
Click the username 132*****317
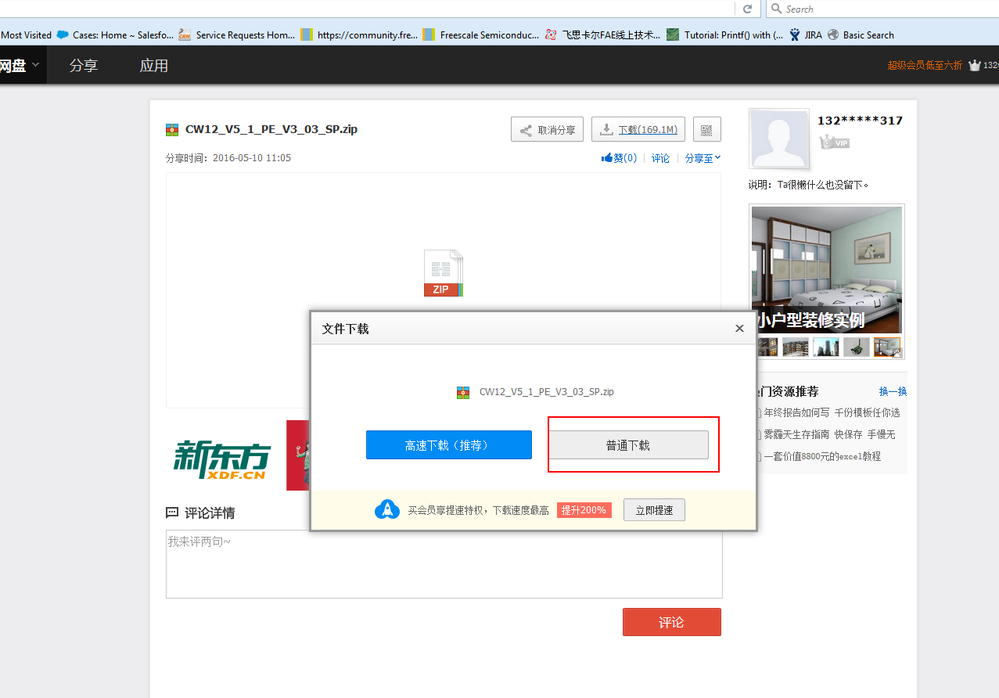(859, 120)
